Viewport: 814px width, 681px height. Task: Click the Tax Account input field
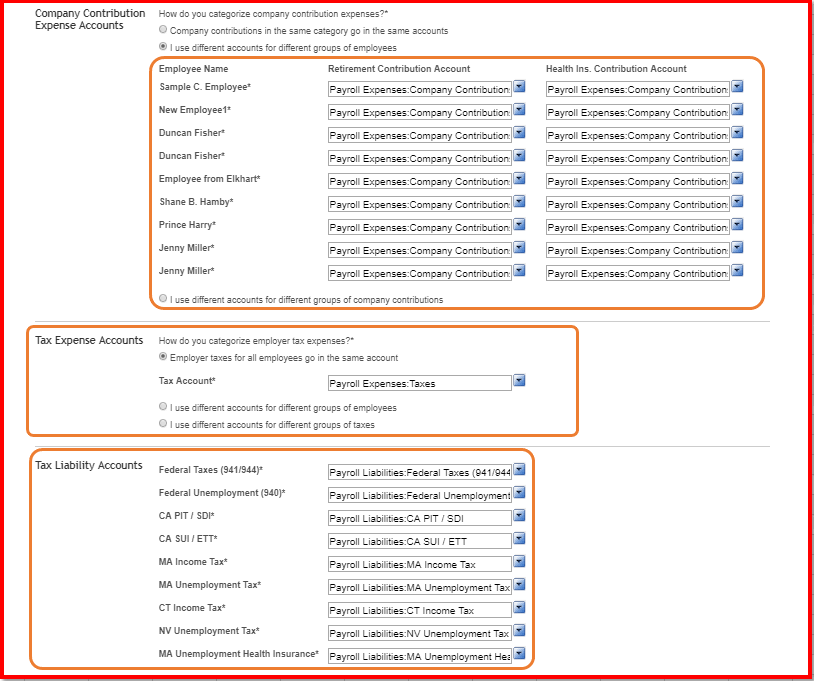coord(420,382)
